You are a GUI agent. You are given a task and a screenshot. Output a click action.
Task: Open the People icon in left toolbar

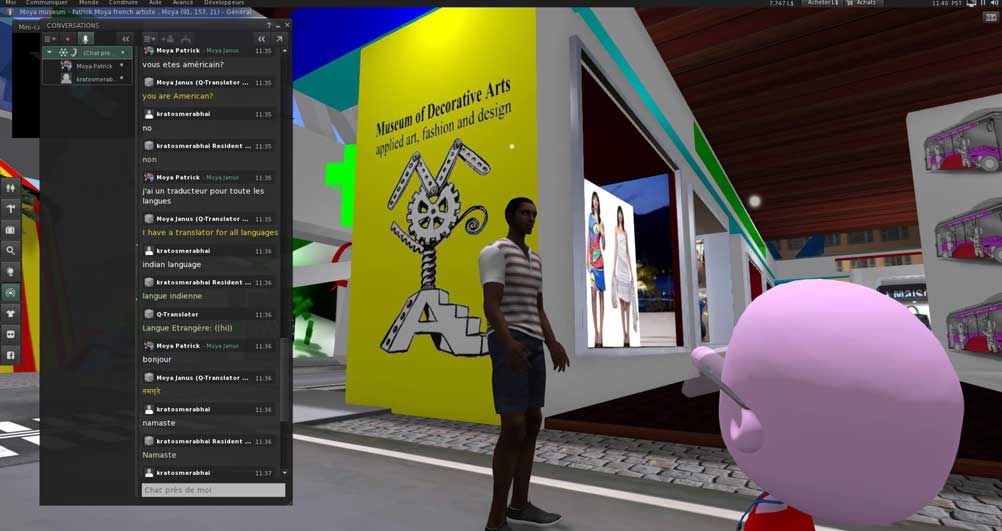coord(11,187)
